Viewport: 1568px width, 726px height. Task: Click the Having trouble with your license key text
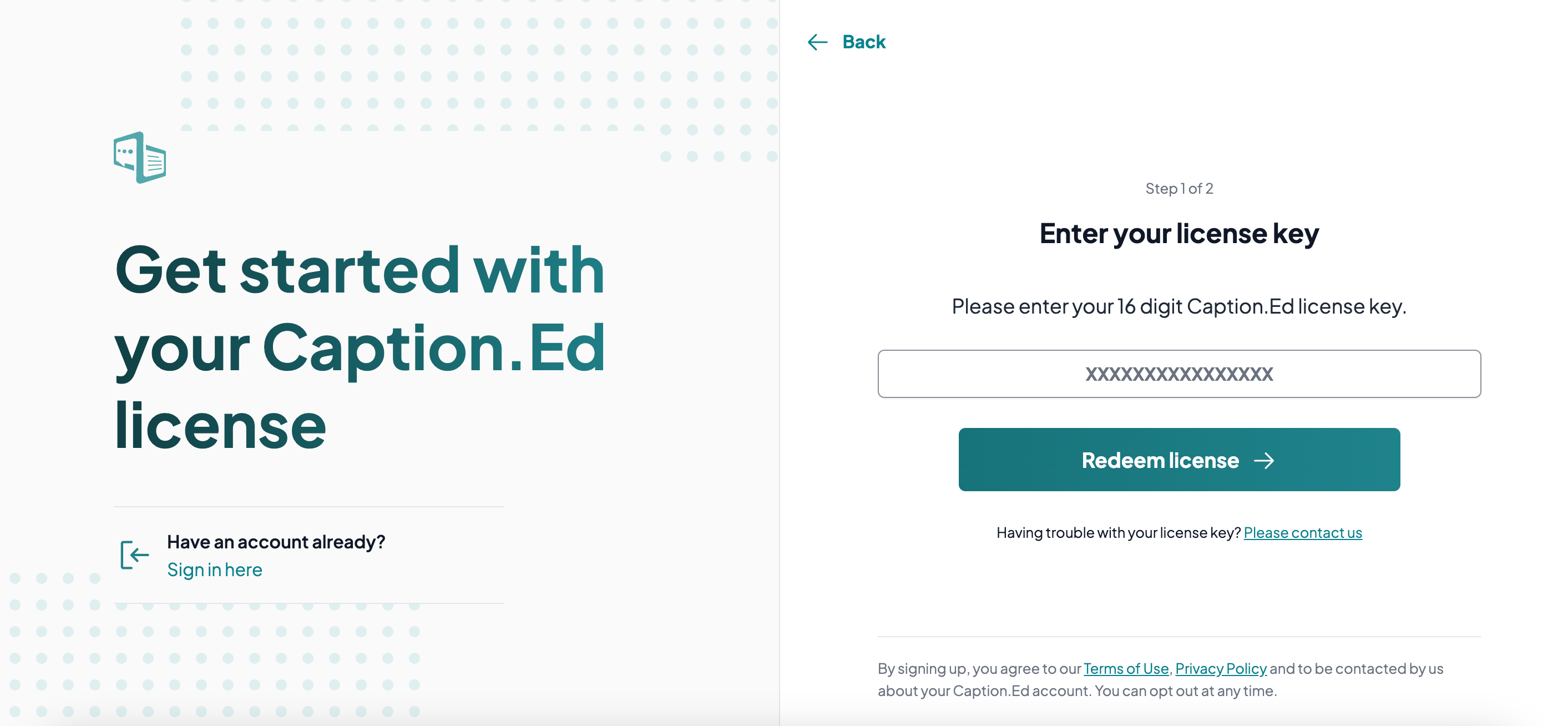point(1119,533)
